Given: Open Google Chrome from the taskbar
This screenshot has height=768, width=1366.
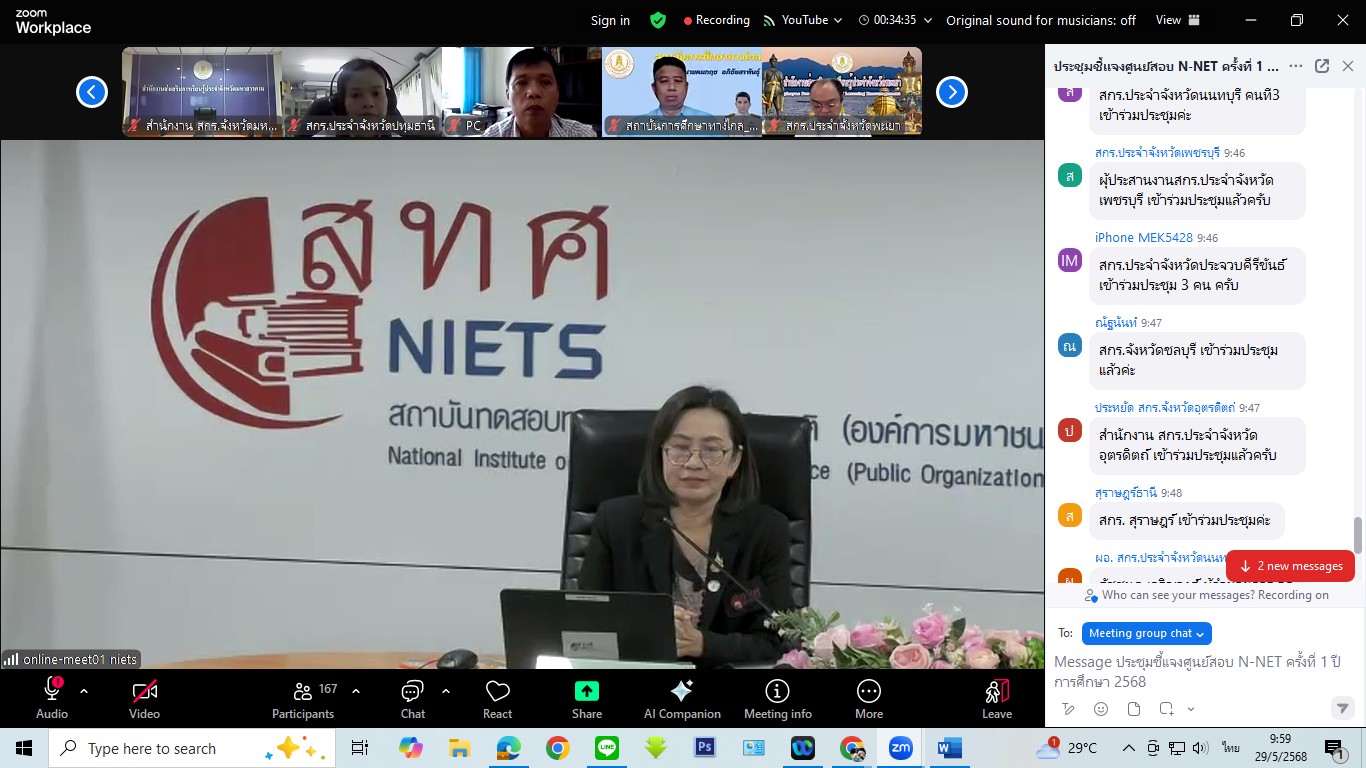Looking at the screenshot, I should [x=557, y=748].
